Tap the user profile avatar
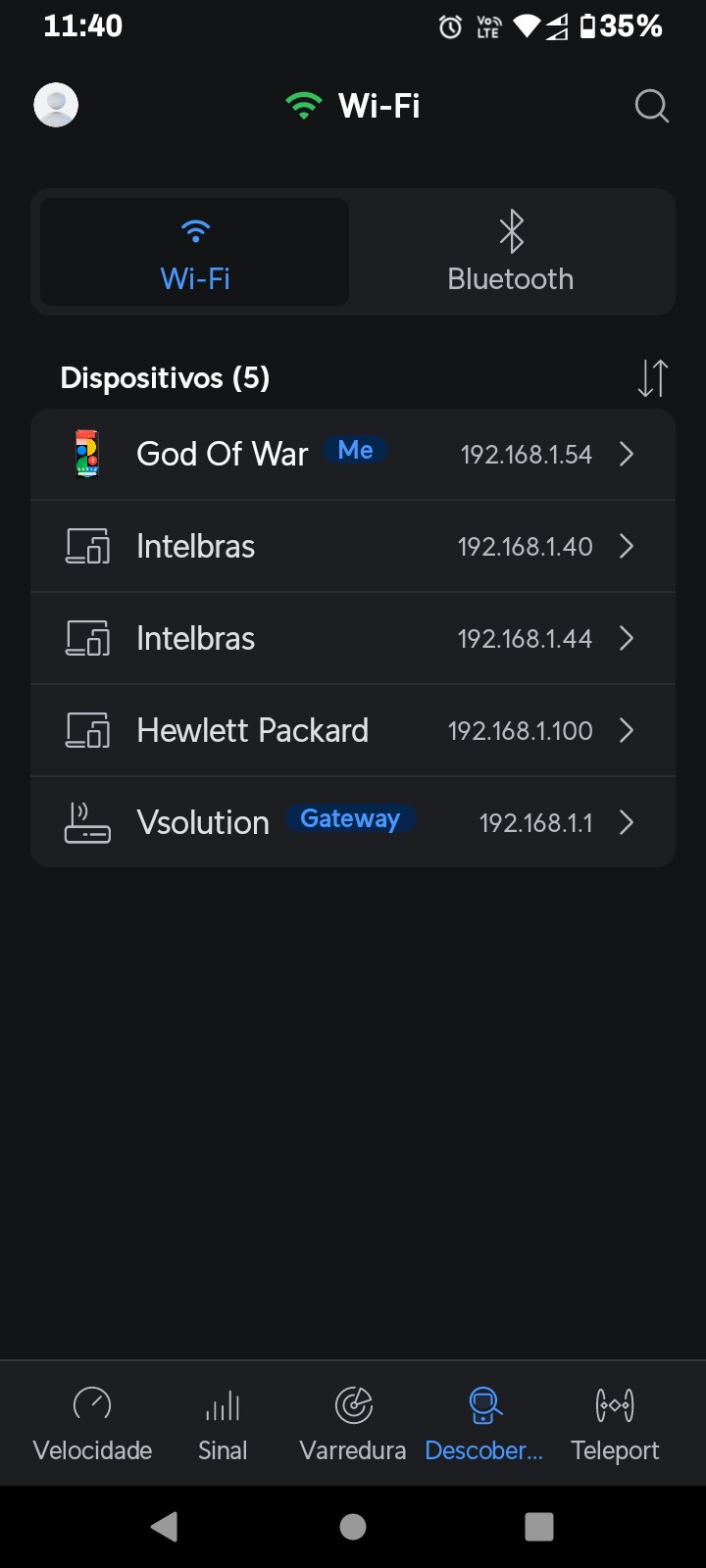The image size is (706, 1568). click(56, 105)
